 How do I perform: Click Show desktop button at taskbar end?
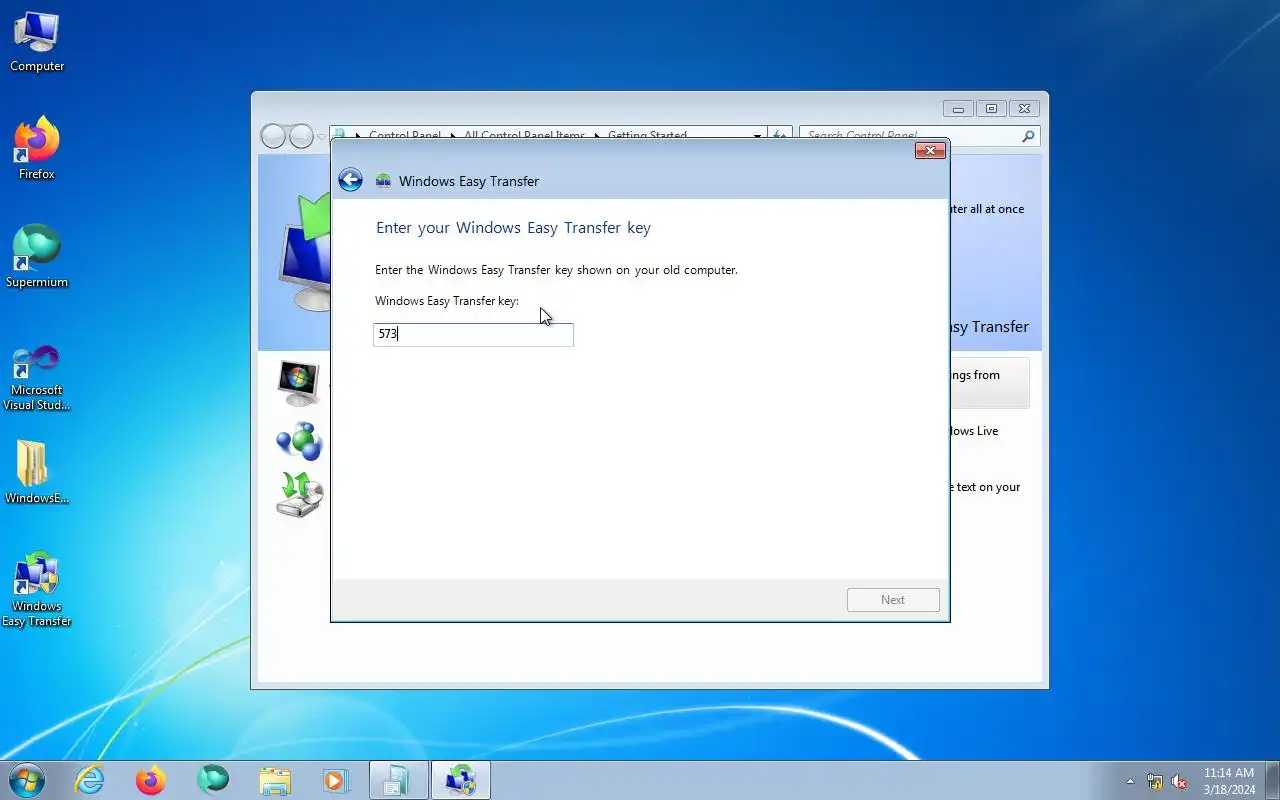point(1272,780)
